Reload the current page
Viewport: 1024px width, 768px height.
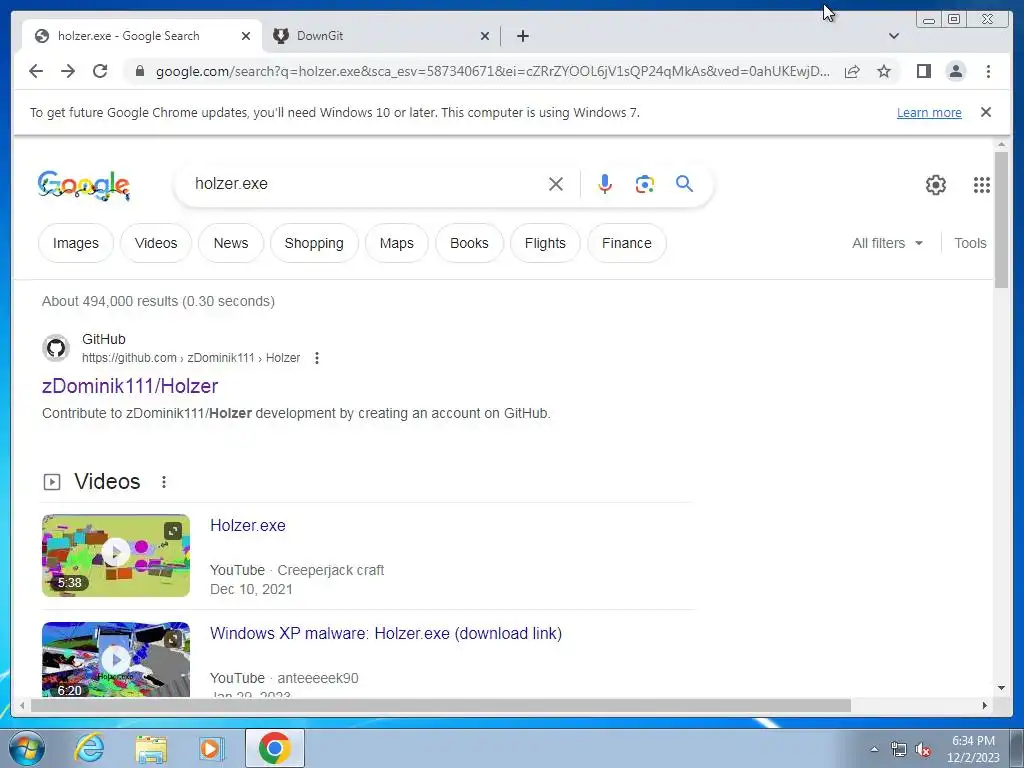click(x=100, y=71)
